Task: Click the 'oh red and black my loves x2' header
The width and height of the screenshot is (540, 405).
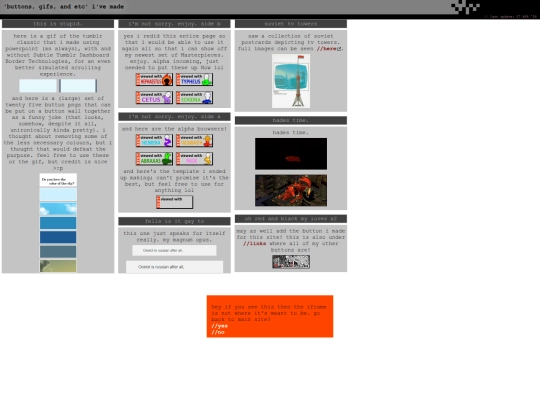Action: 291,219
